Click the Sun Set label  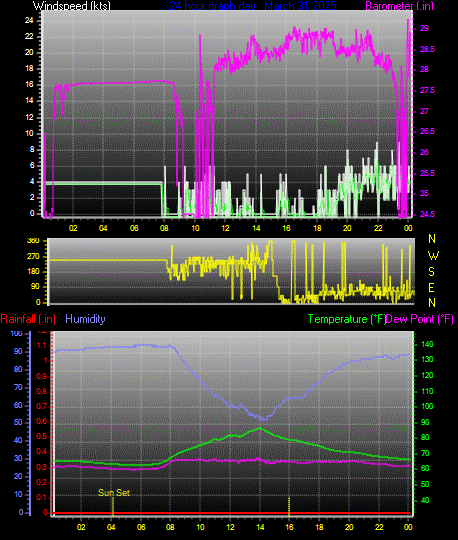[114, 493]
